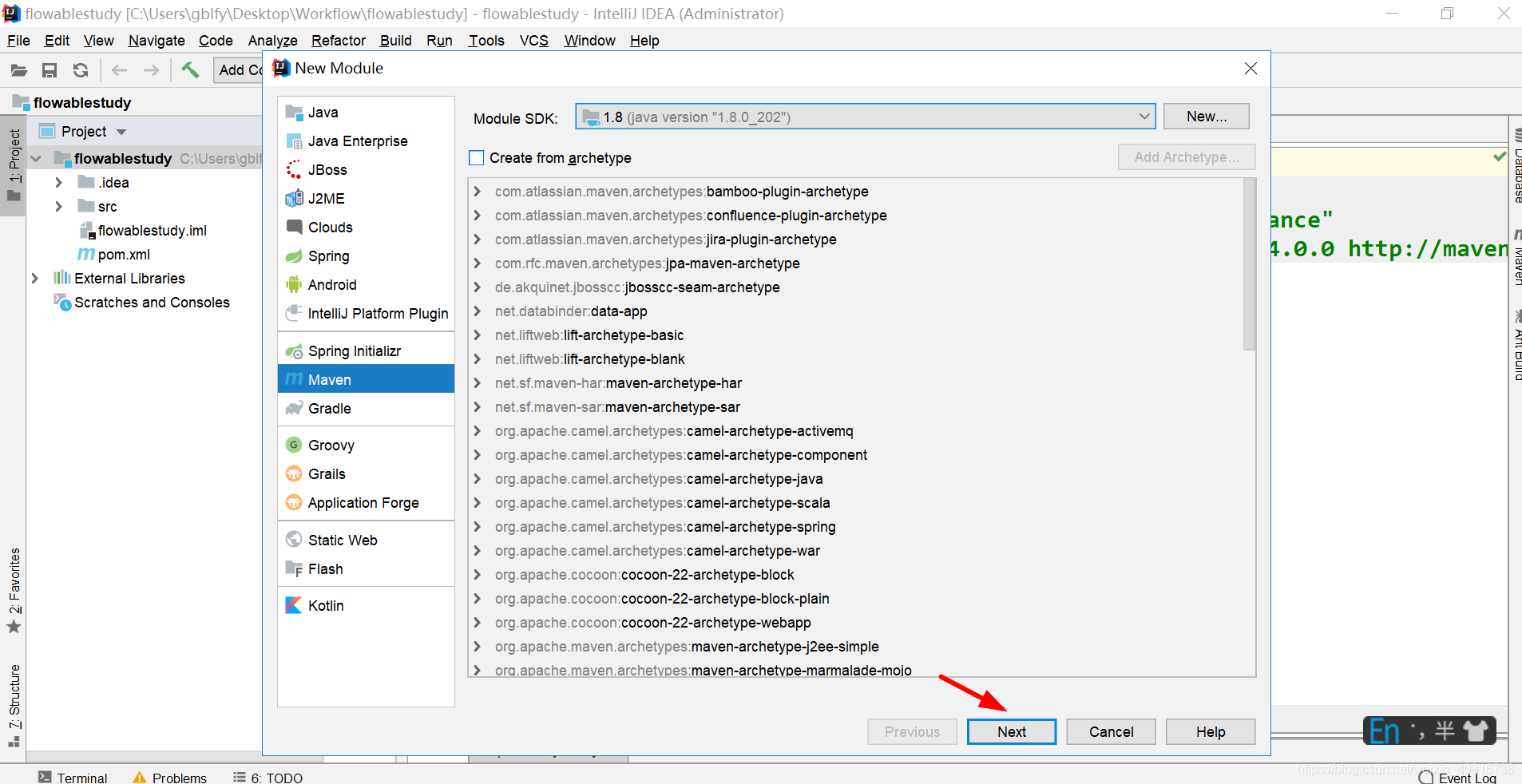Click the Cancel button
This screenshot has width=1522, height=784.
tap(1112, 732)
